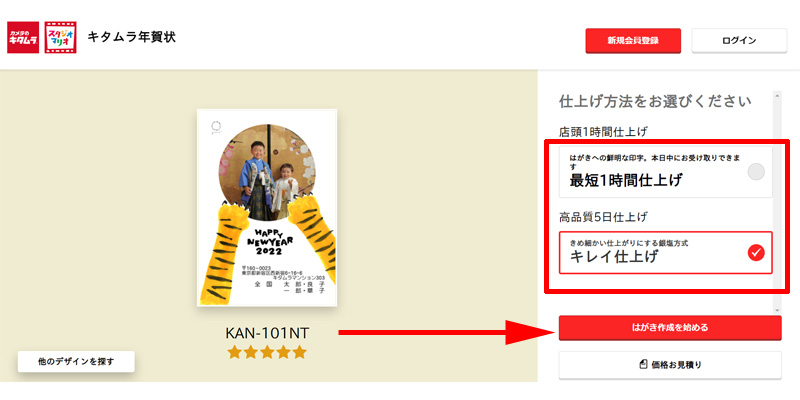Start postcard creation with はがき作成を始める
This screenshot has width=800, height=400.
point(670,328)
